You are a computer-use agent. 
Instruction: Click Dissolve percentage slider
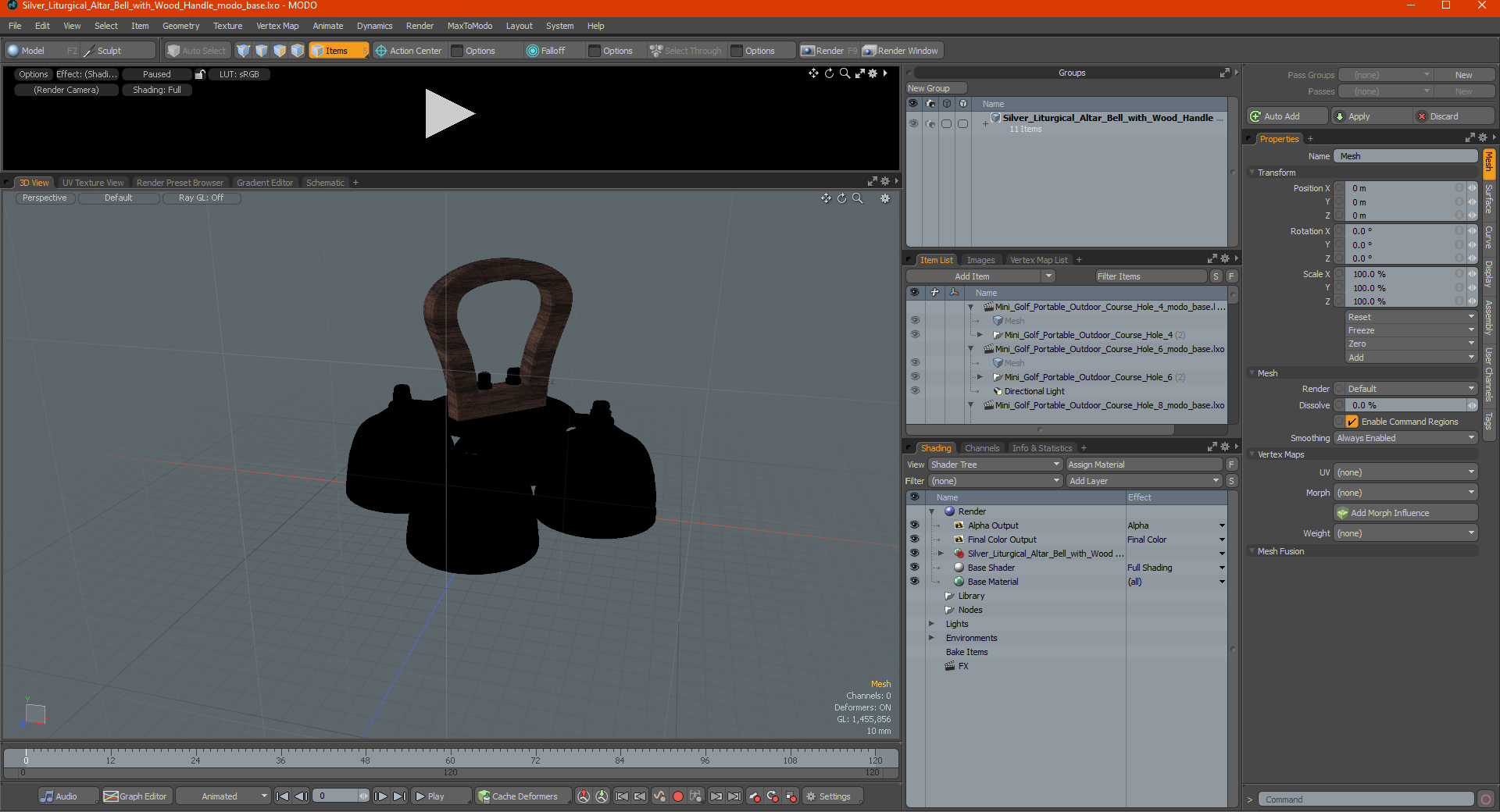[1405, 405]
